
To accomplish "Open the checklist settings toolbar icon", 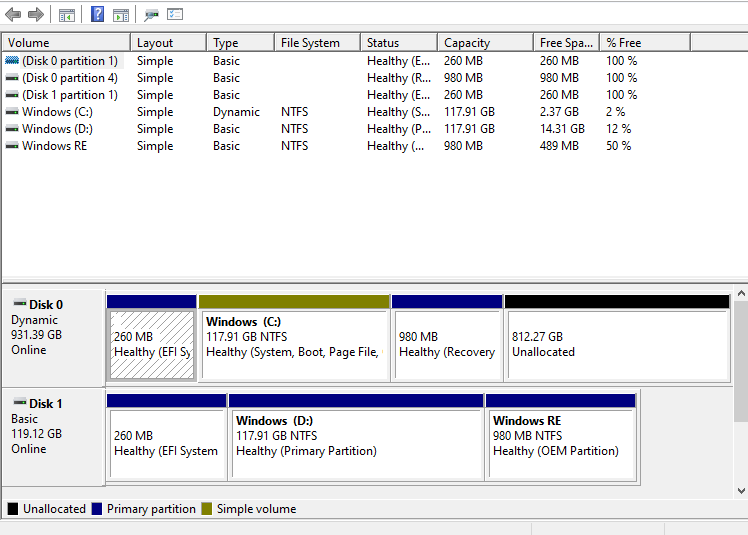I will point(175,14).
